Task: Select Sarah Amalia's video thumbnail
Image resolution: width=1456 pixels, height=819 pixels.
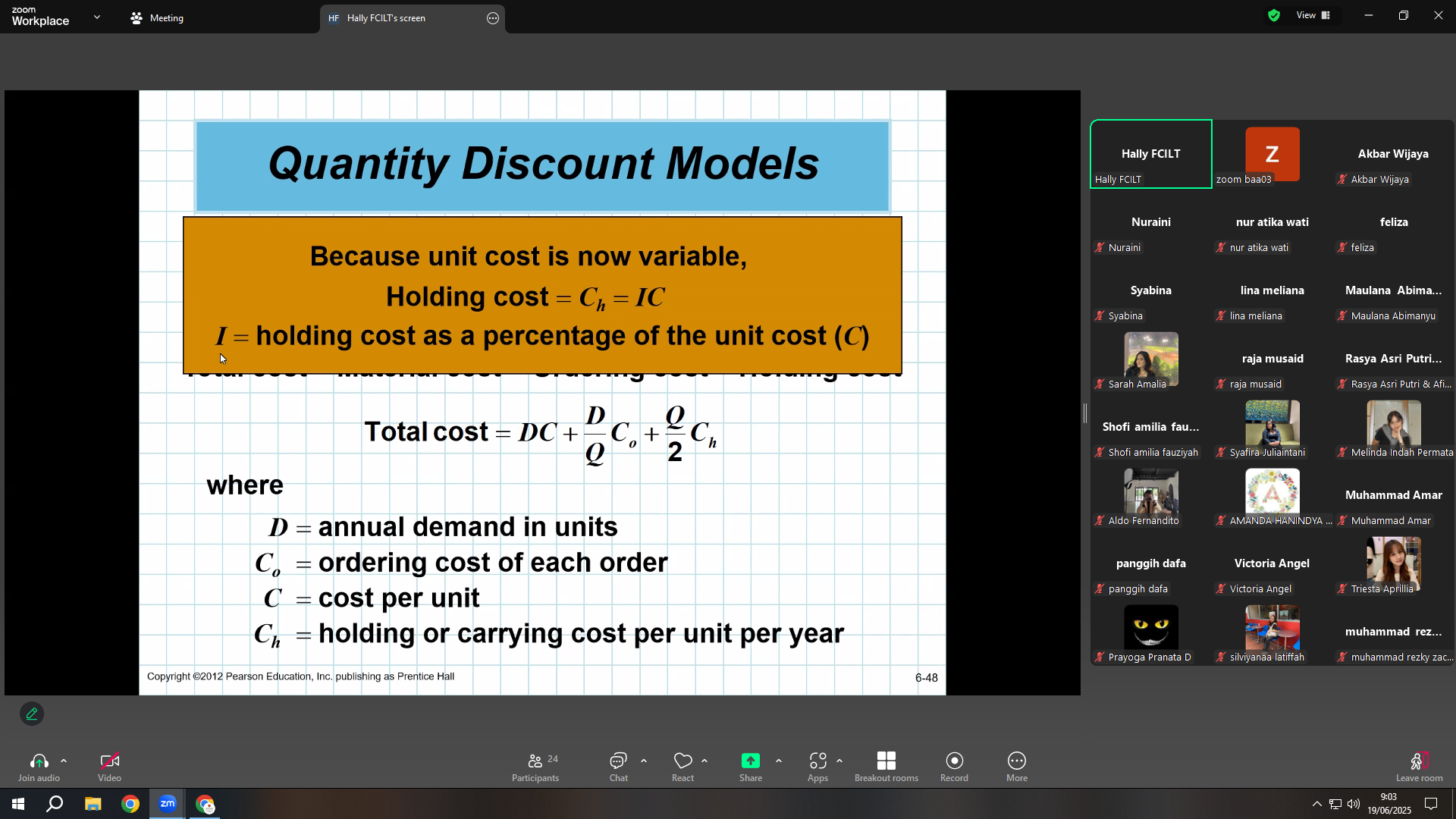Action: click(1151, 359)
